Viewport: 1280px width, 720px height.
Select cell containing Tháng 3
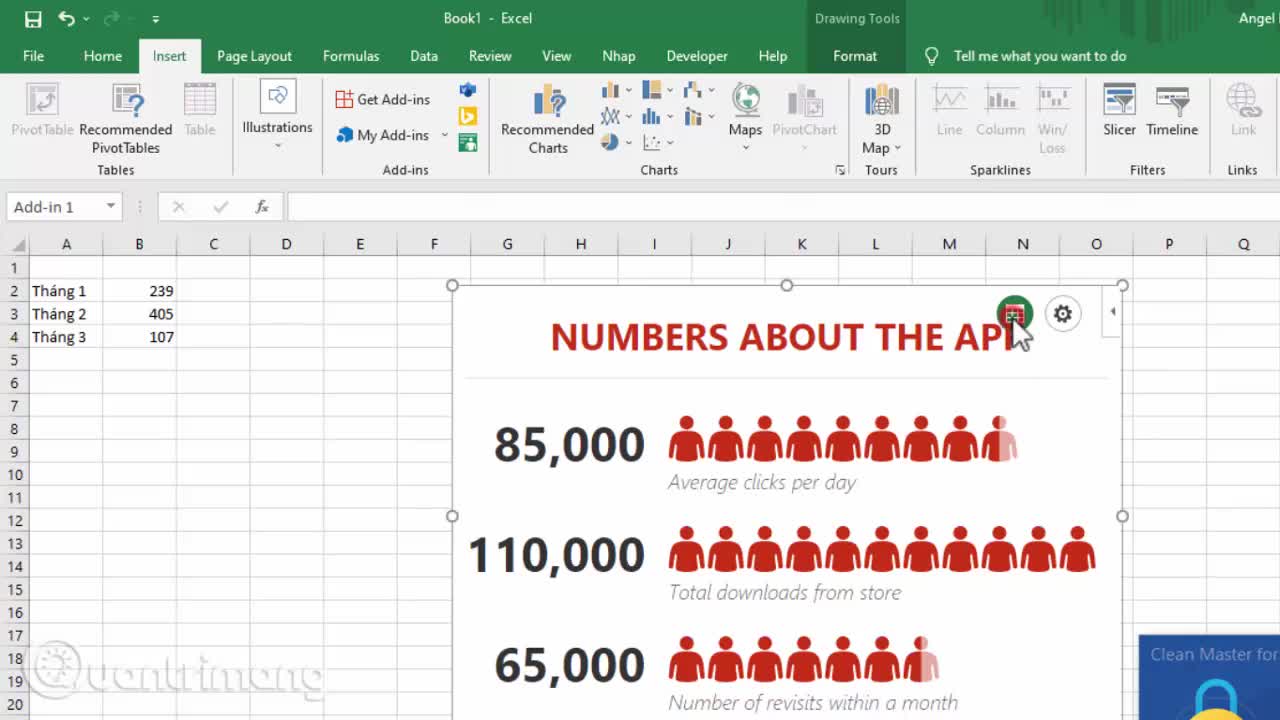tap(66, 337)
